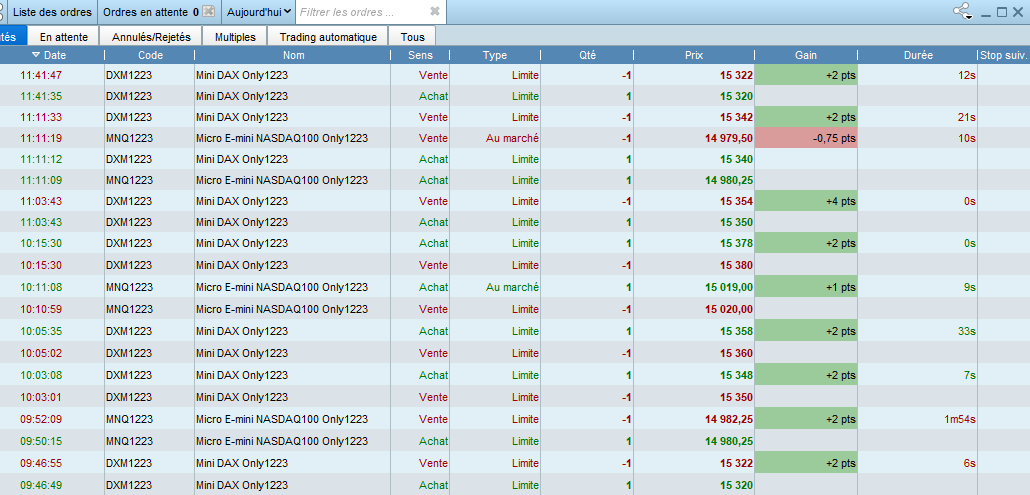Click the 10s duration cell

[967, 138]
